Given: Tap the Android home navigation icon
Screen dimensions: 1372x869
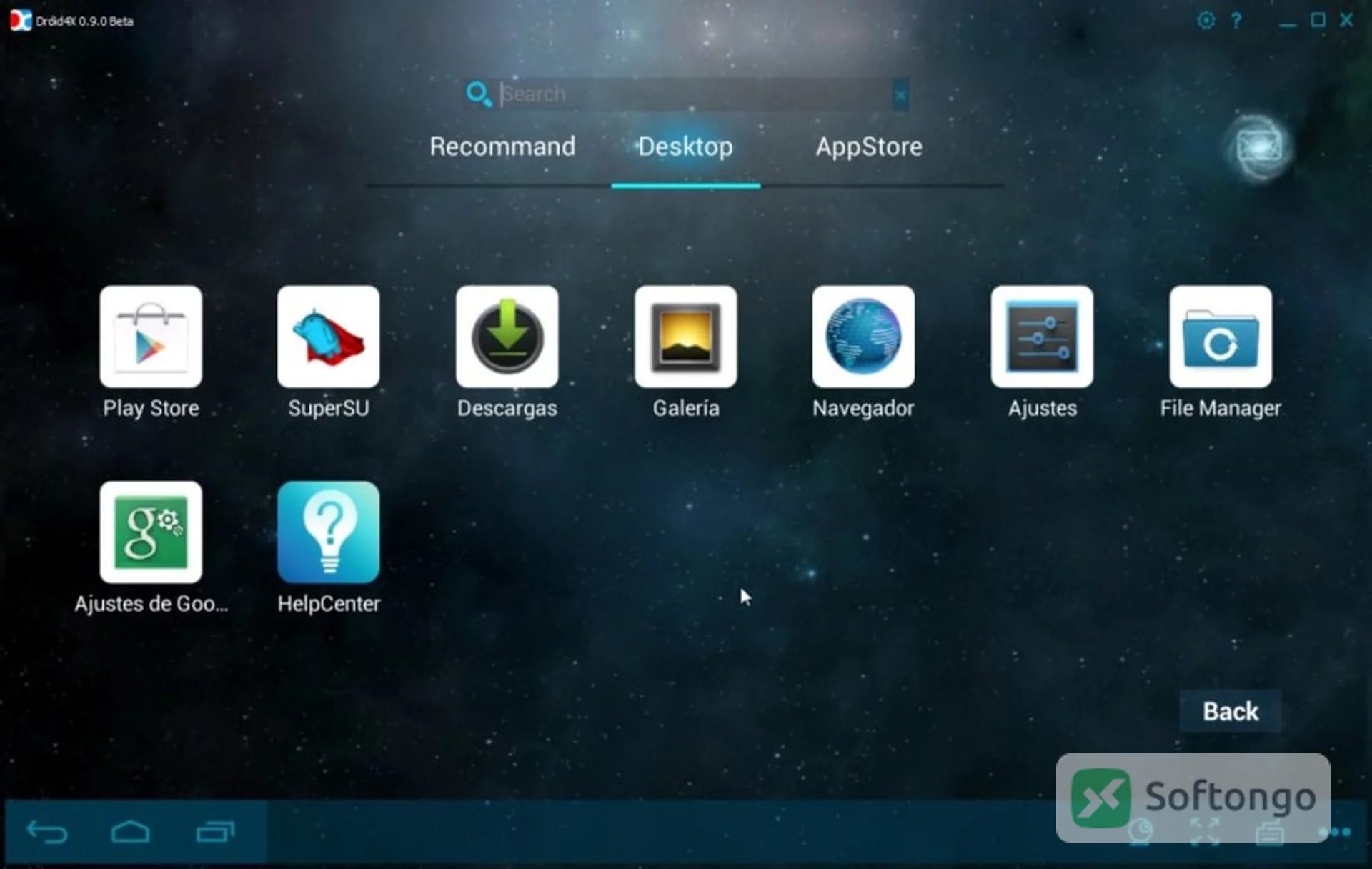Looking at the screenshot, I should 131,832.
